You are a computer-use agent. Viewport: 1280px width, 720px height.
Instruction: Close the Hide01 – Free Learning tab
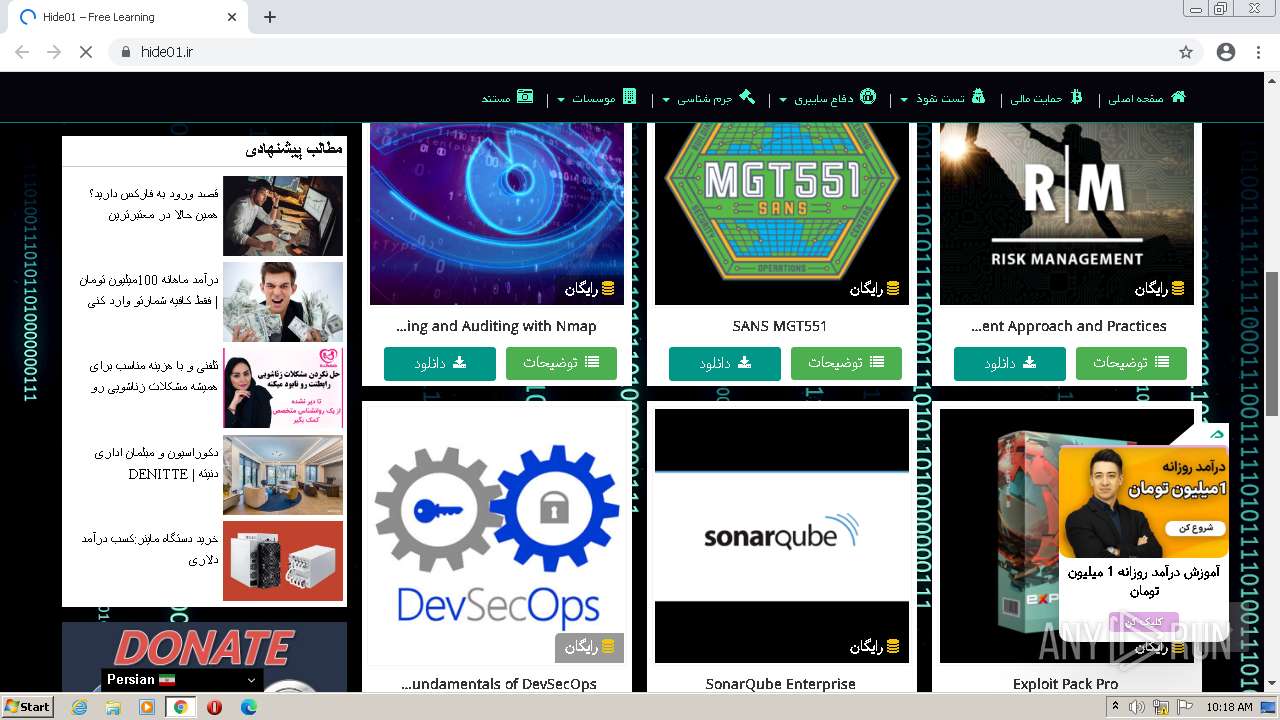click(x=232, y=17)
